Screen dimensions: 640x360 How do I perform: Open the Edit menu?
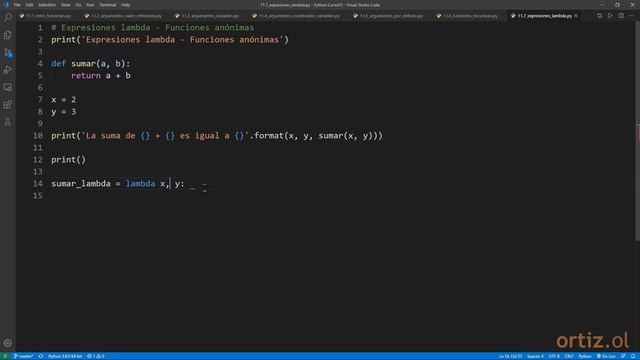29,5
